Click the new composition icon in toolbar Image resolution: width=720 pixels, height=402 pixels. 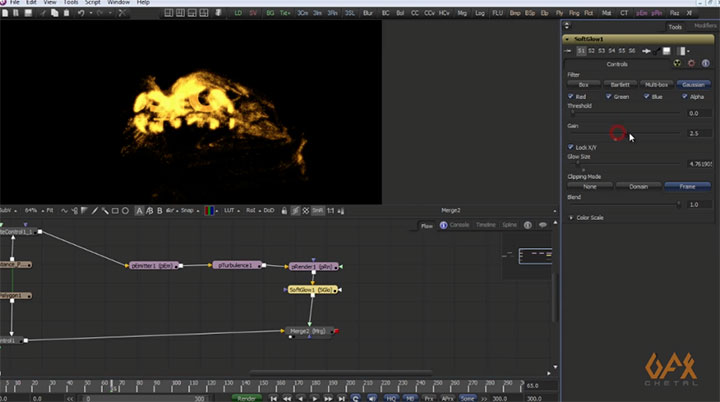click(x=5, y=13)
